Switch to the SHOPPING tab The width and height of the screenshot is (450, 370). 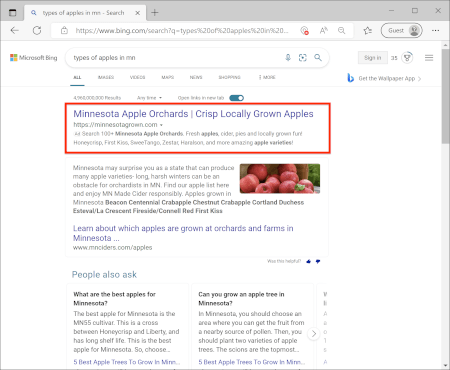[x=229, y=77]
